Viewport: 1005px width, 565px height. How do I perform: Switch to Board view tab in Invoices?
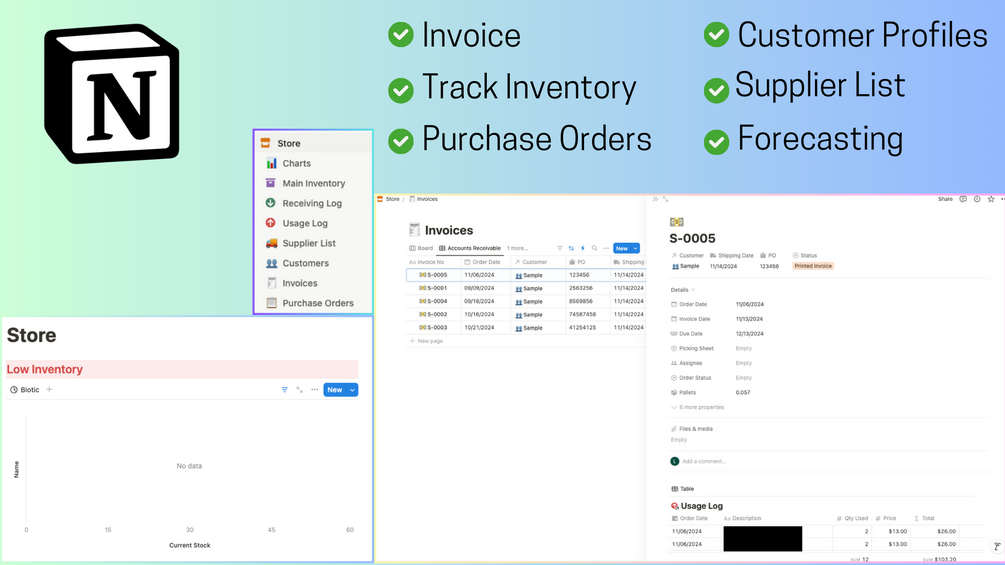[x=421, y=248]
